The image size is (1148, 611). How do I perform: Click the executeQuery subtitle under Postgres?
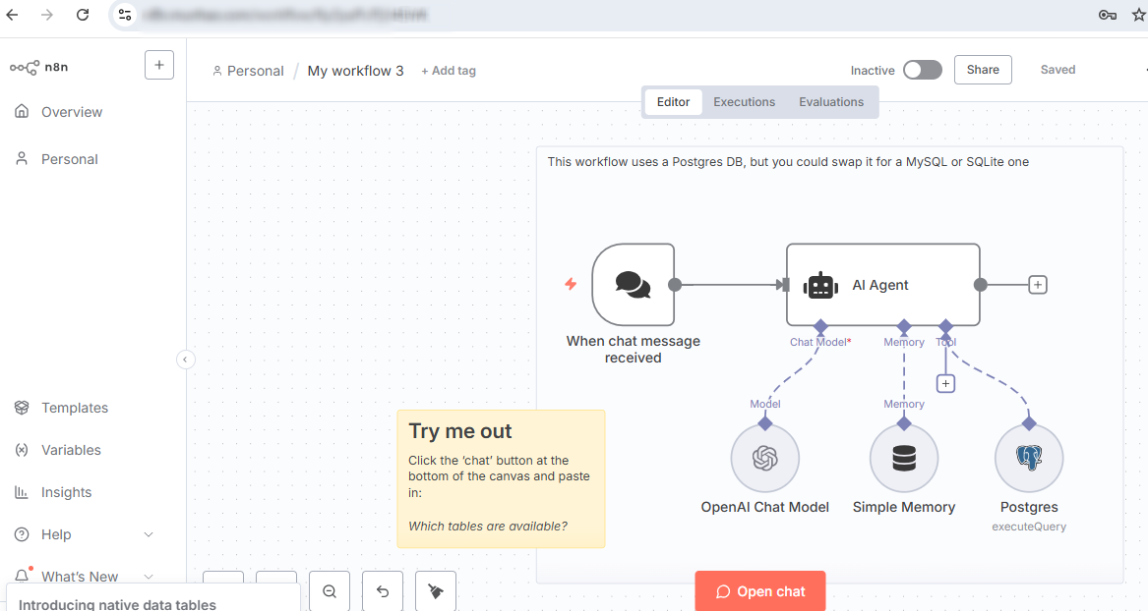click(1029, 526)
